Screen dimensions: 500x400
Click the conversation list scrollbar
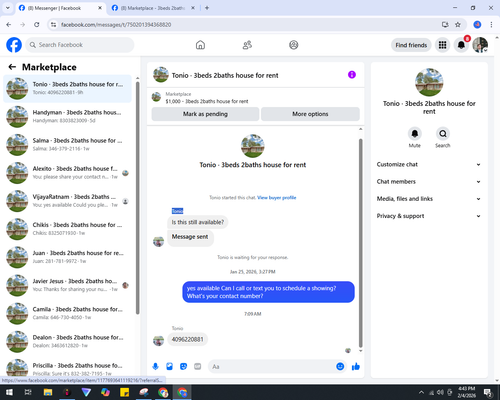[138, 197]
